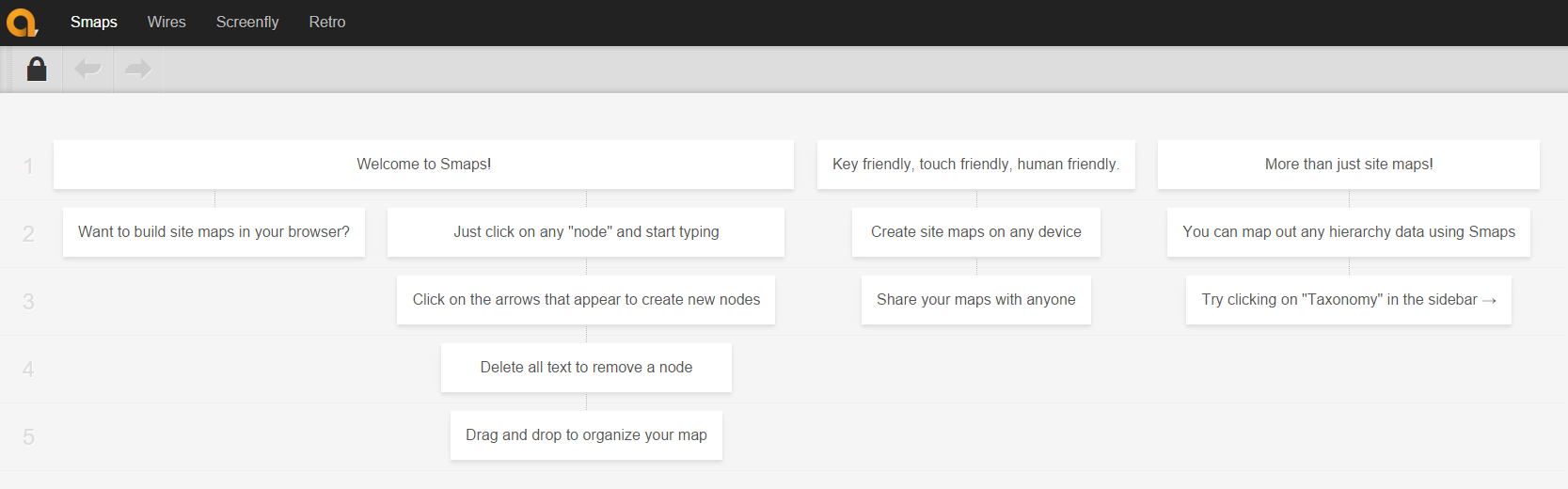The width and height of the screenshot is (1568, 489).
Task: Click "Want to build site maps in your browser?" node
Action: pyautogui.click(x=214, y=232)
